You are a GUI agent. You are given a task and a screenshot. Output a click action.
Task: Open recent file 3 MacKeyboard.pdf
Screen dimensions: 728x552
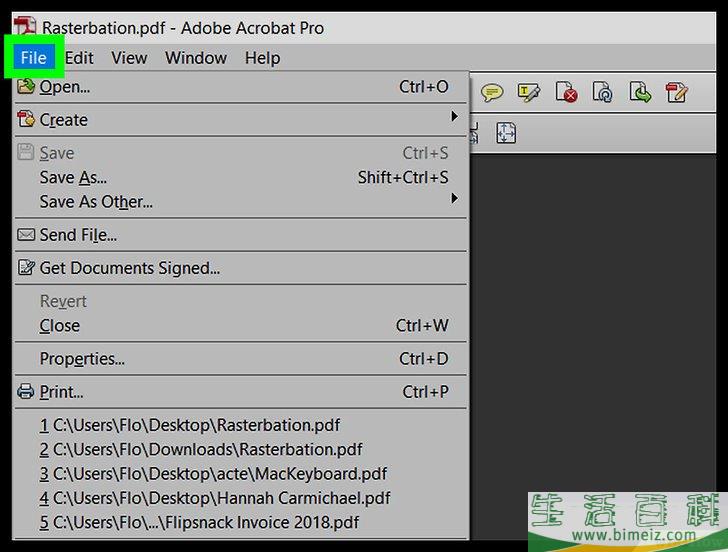[240, 474]
